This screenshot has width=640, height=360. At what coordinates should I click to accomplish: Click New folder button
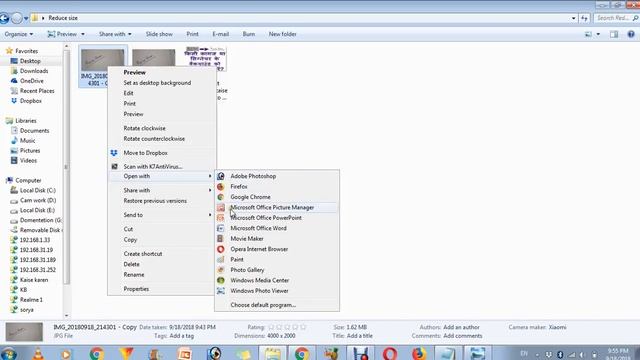[x=282, y=34]
